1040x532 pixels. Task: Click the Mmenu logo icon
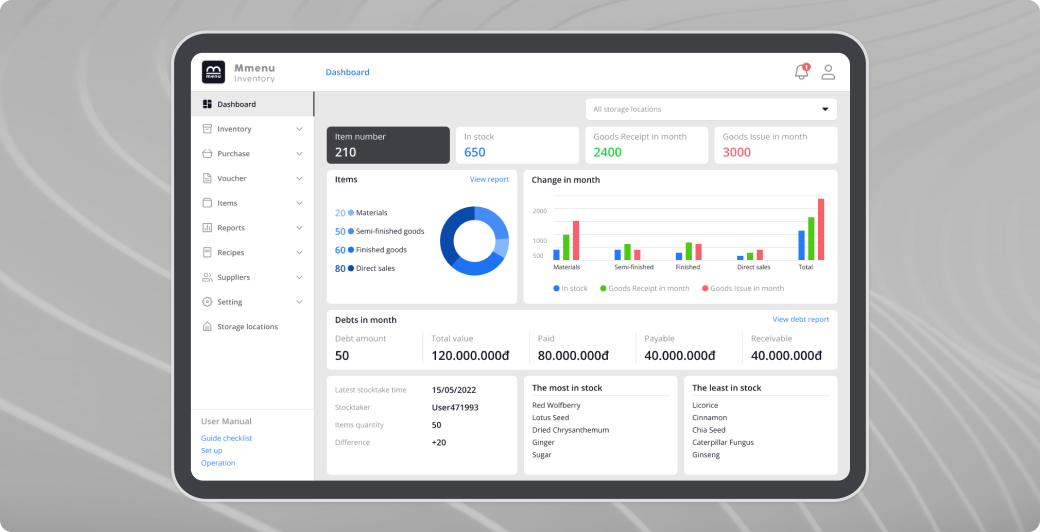click(213, 72)
